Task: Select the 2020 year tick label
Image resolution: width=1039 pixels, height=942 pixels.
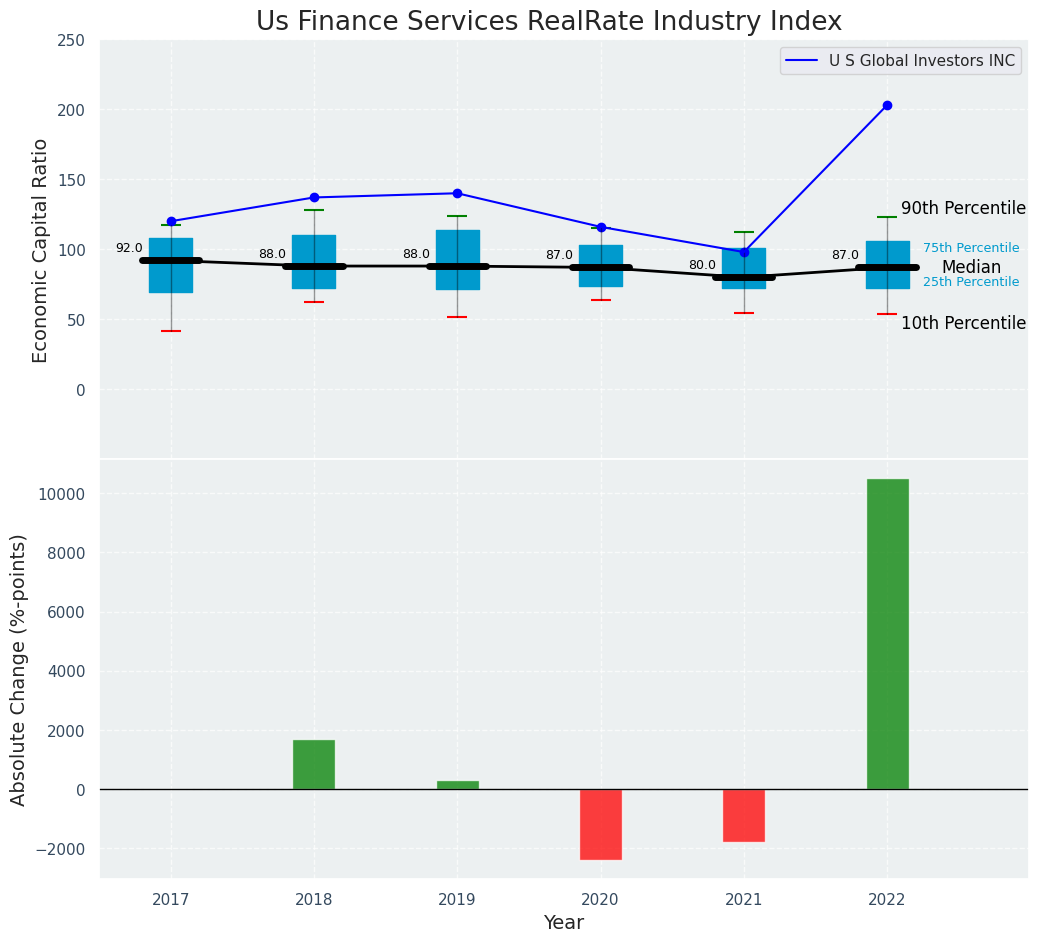Action: point(601,900)
